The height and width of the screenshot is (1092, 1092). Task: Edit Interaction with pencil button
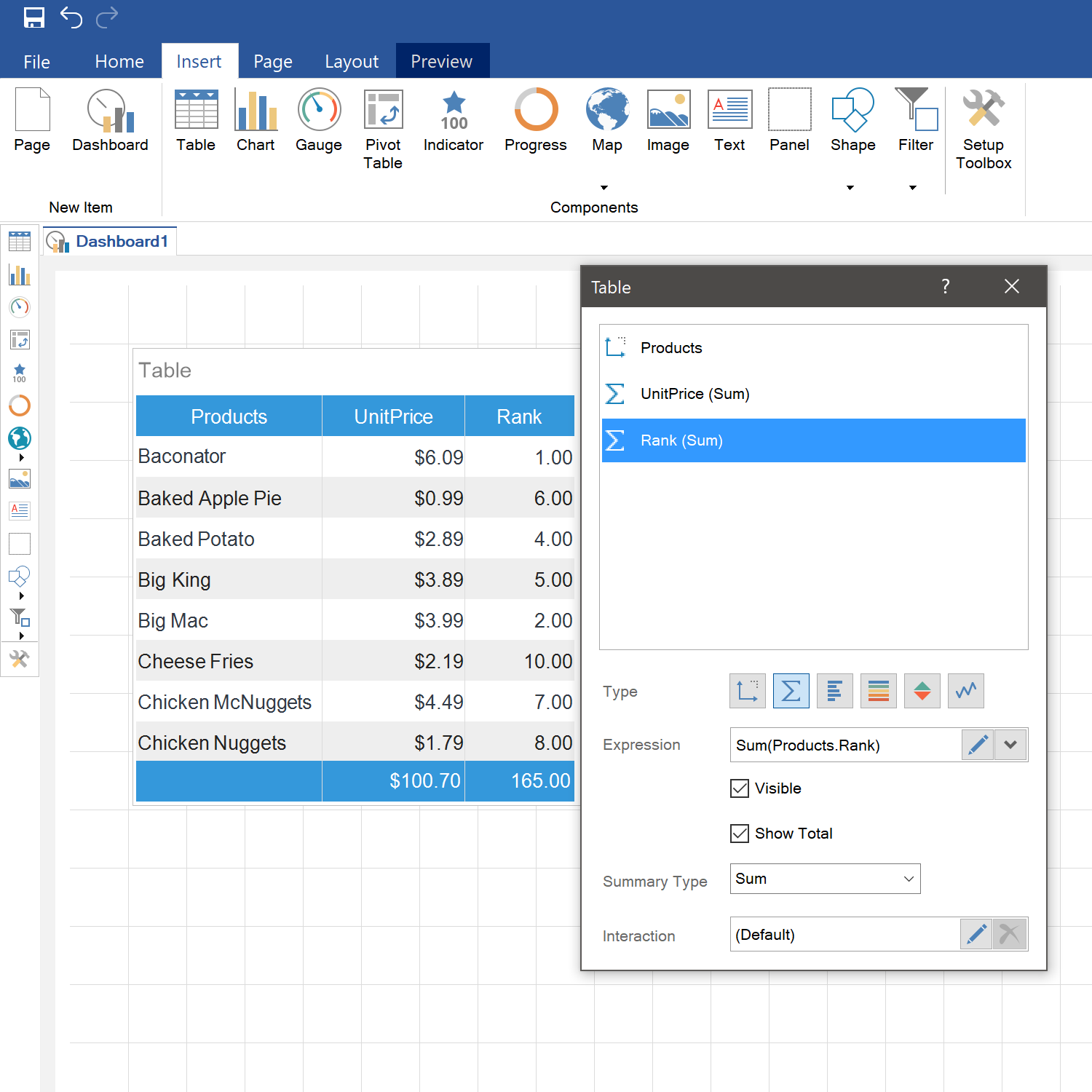coord(976,934)
